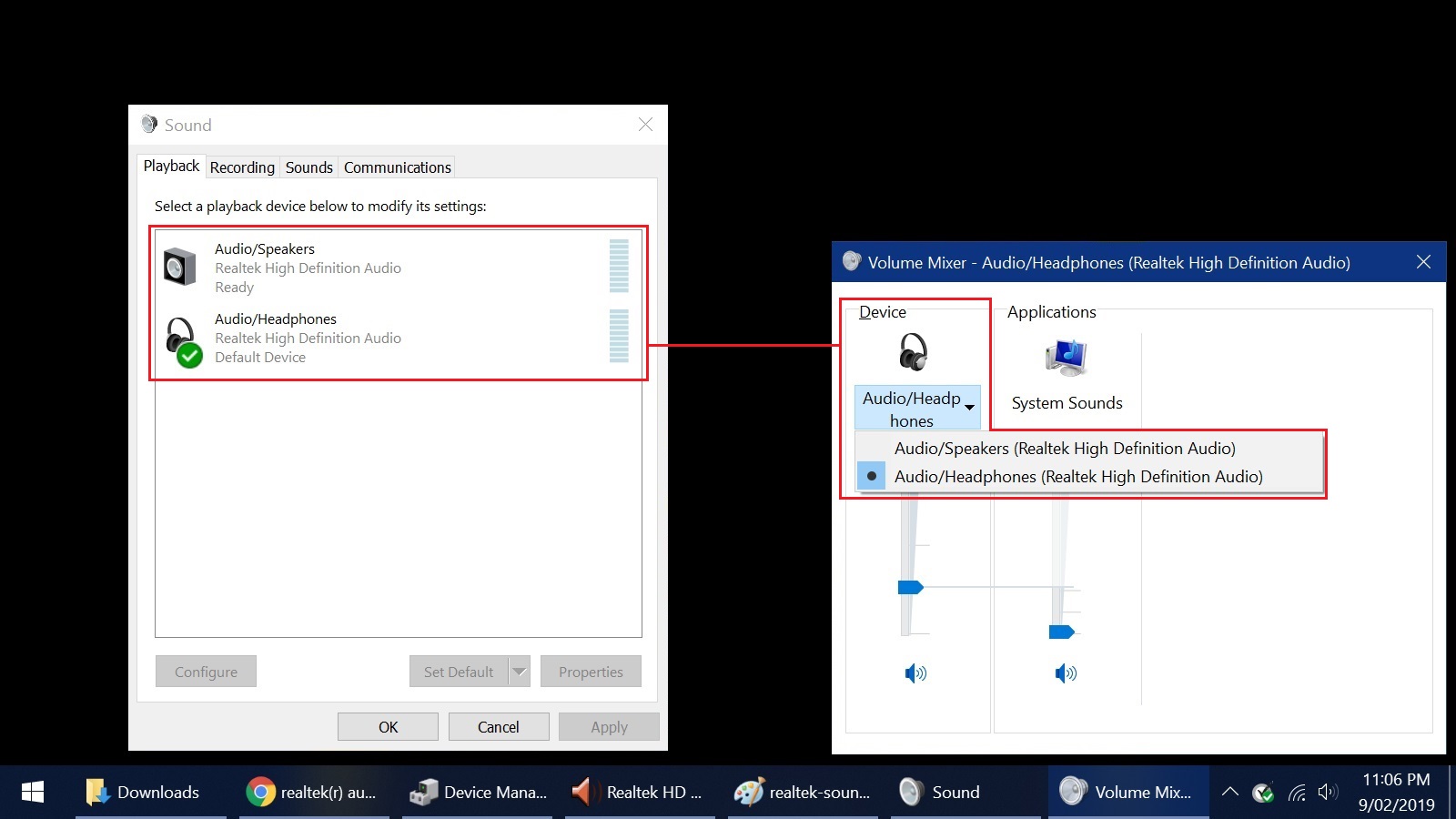Expand the Audio/Headphones device dropdown
1456x819 pixels.
coord(917,409)
